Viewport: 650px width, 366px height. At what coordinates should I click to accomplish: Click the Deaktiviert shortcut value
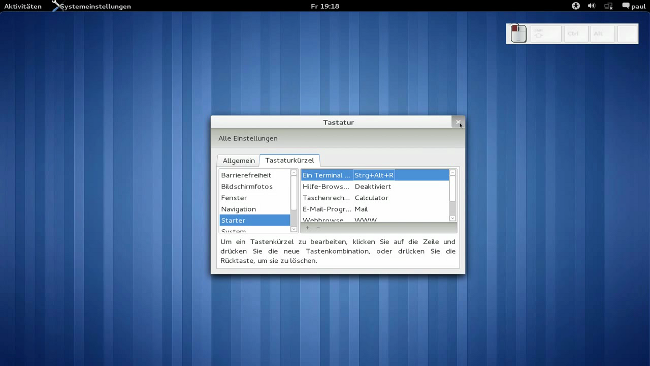pos(373,187)
